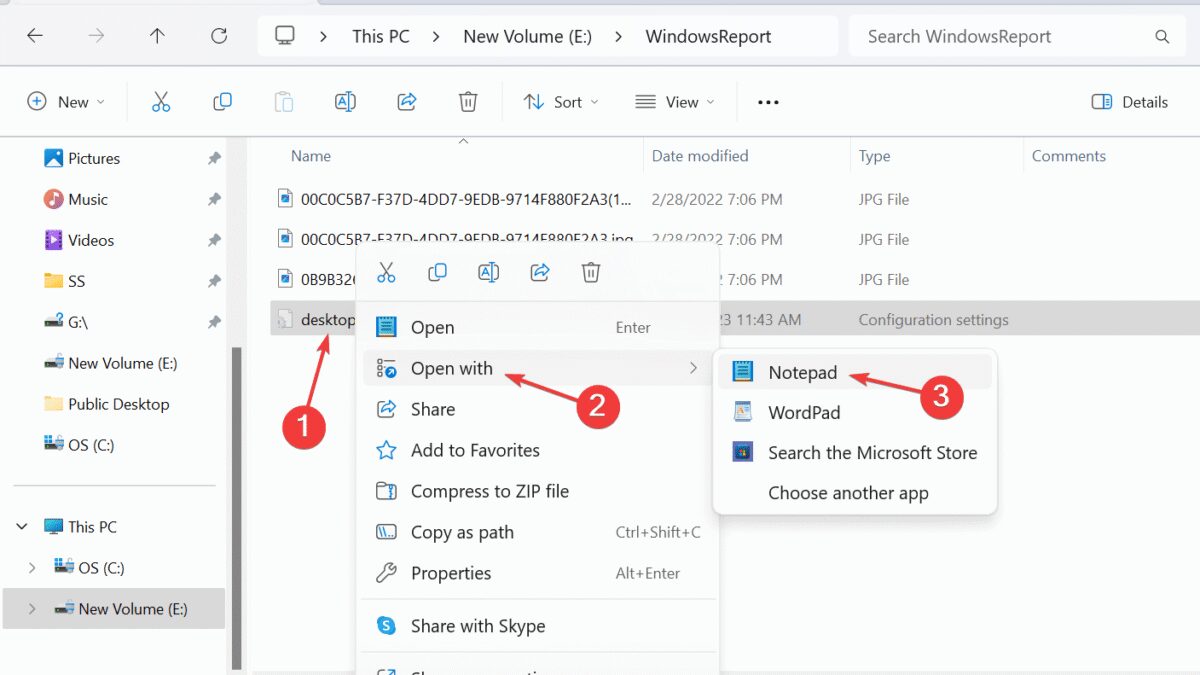Click Choose another app

848,492
